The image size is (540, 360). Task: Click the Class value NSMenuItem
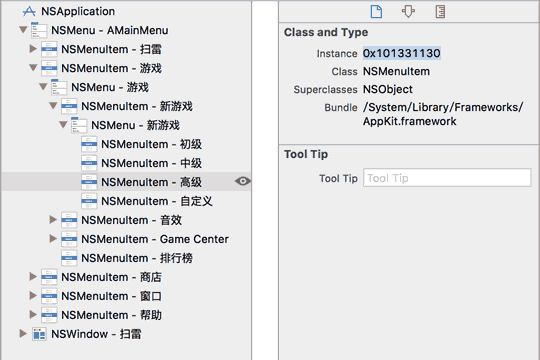tap(396, 72)
